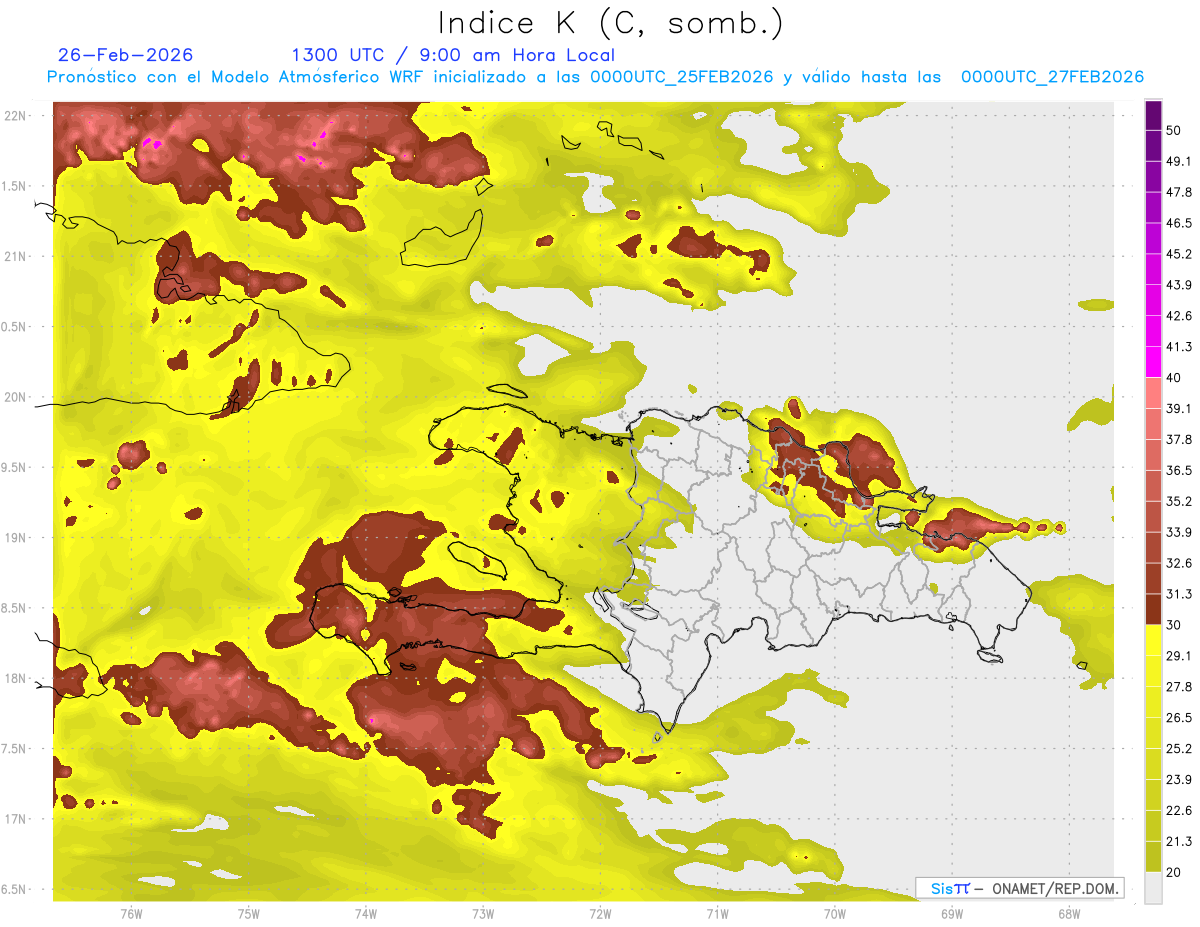Image resolution: width=1200 pixels, height=927 pixels.
Task: Click the colorbar value 42.6
Action: (x=1179, y=316)
